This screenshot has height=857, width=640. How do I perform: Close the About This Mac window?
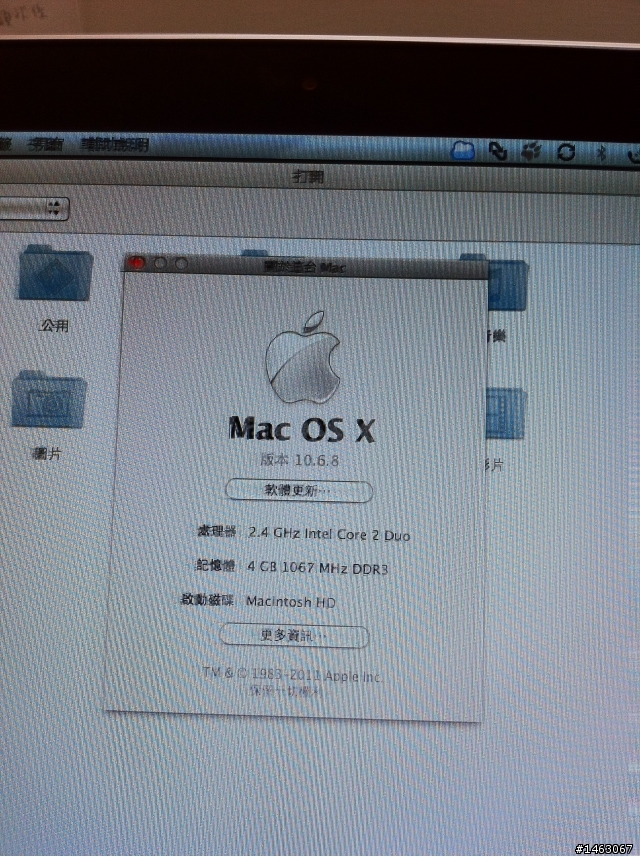pyautogui.click(x=137, y=263)
